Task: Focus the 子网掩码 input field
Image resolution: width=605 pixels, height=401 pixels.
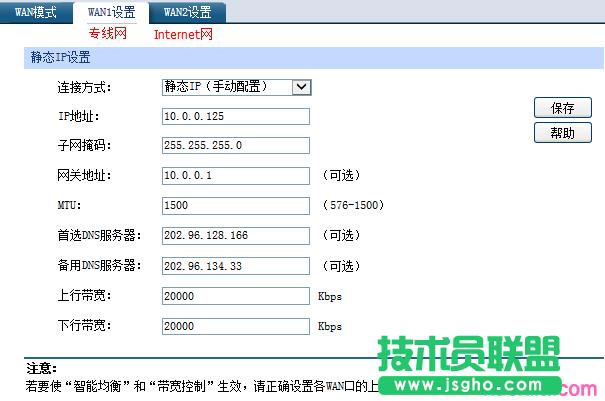Action: (x=235, y=146)
